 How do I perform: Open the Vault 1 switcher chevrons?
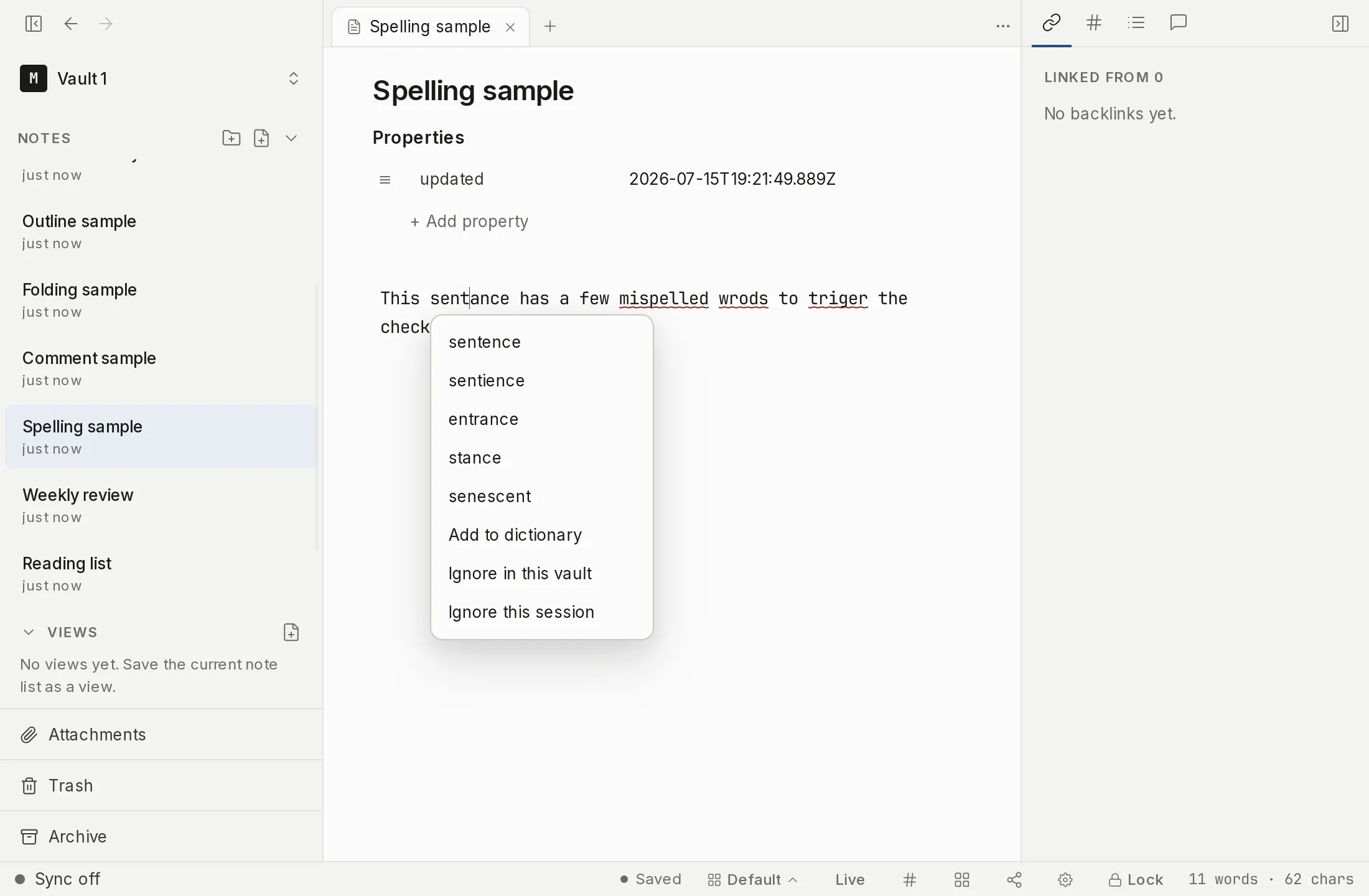[294, 78]
